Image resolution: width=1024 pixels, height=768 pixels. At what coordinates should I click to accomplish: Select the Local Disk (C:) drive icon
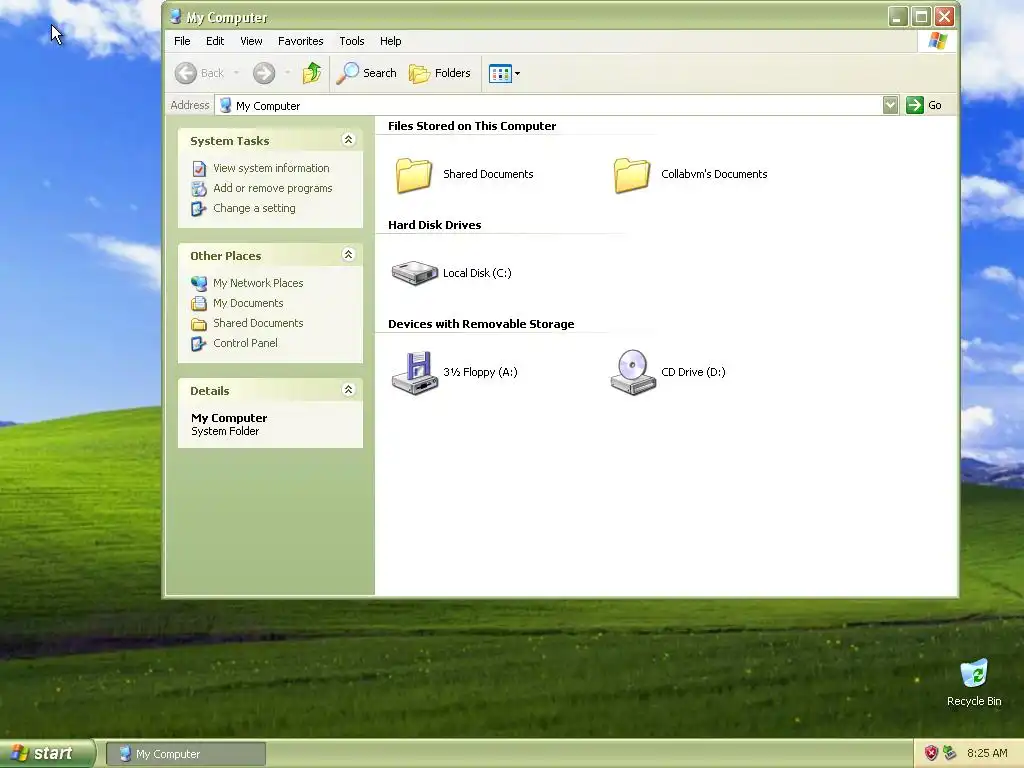click(414, 273)
